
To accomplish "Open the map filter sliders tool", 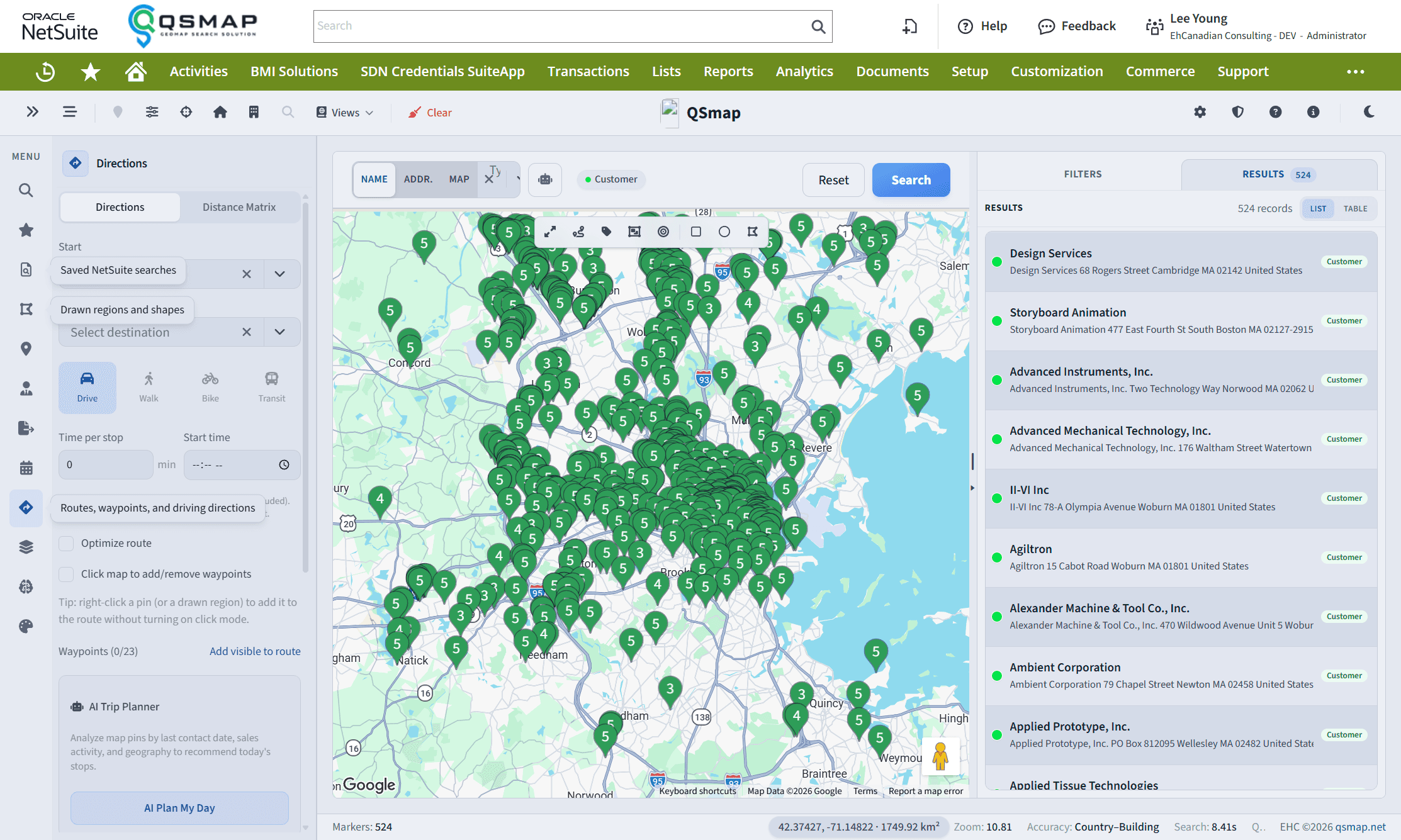I will pyautogui.click(x=152, y=112).
